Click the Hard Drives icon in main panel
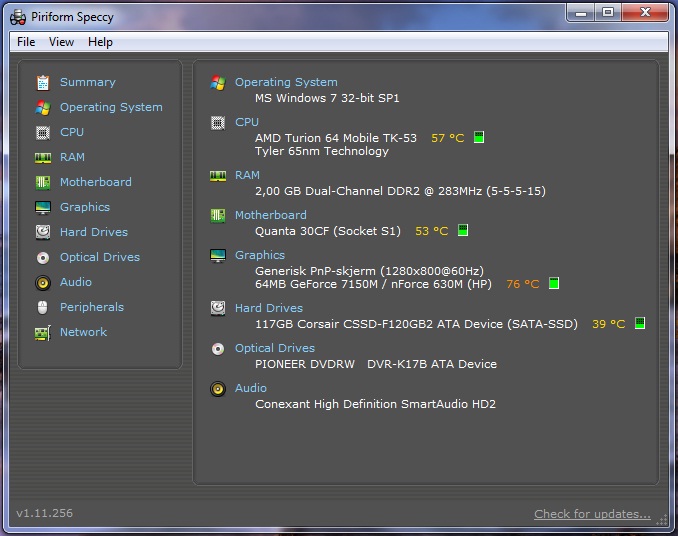 218,308
